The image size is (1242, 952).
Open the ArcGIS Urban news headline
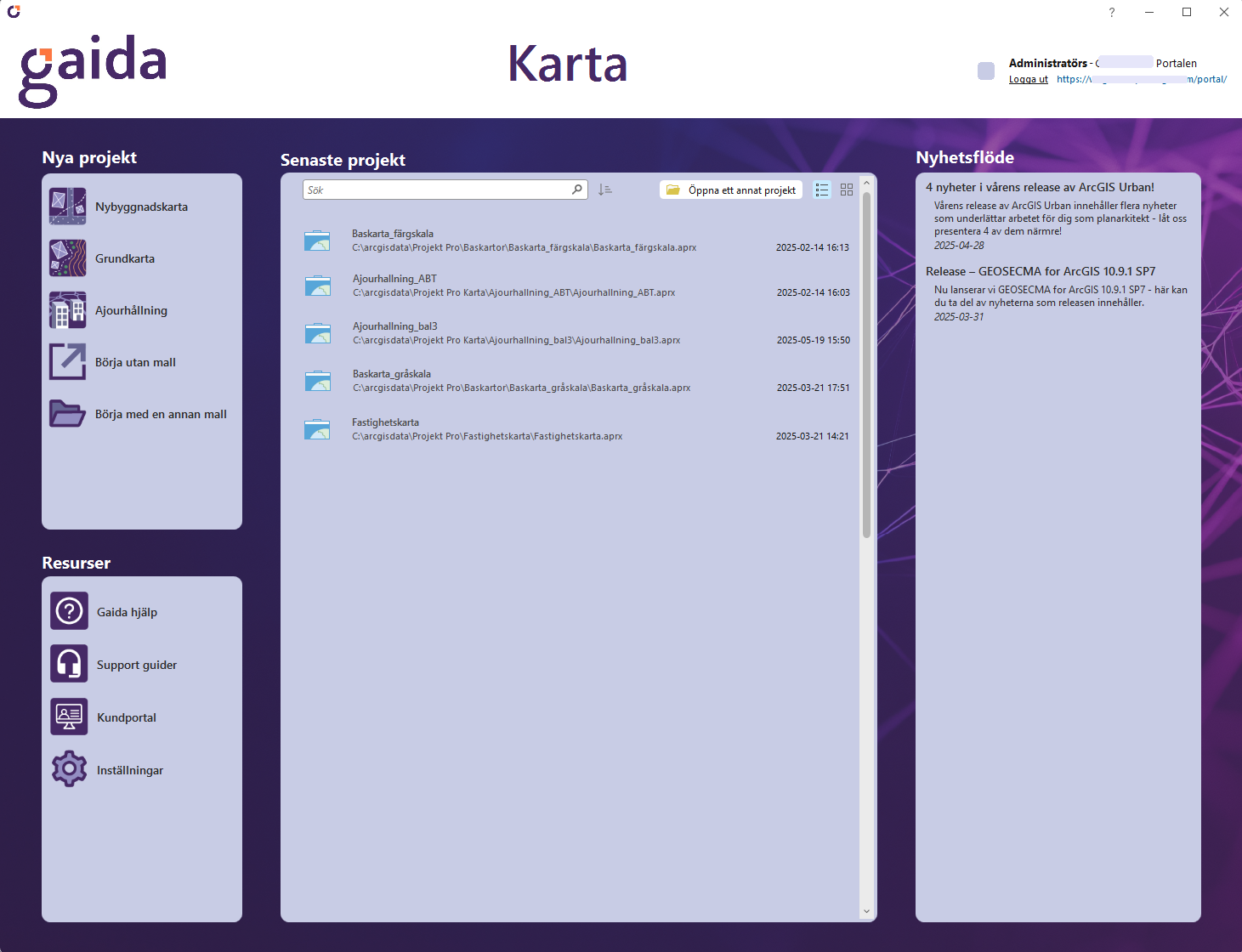click(1040, 187)
